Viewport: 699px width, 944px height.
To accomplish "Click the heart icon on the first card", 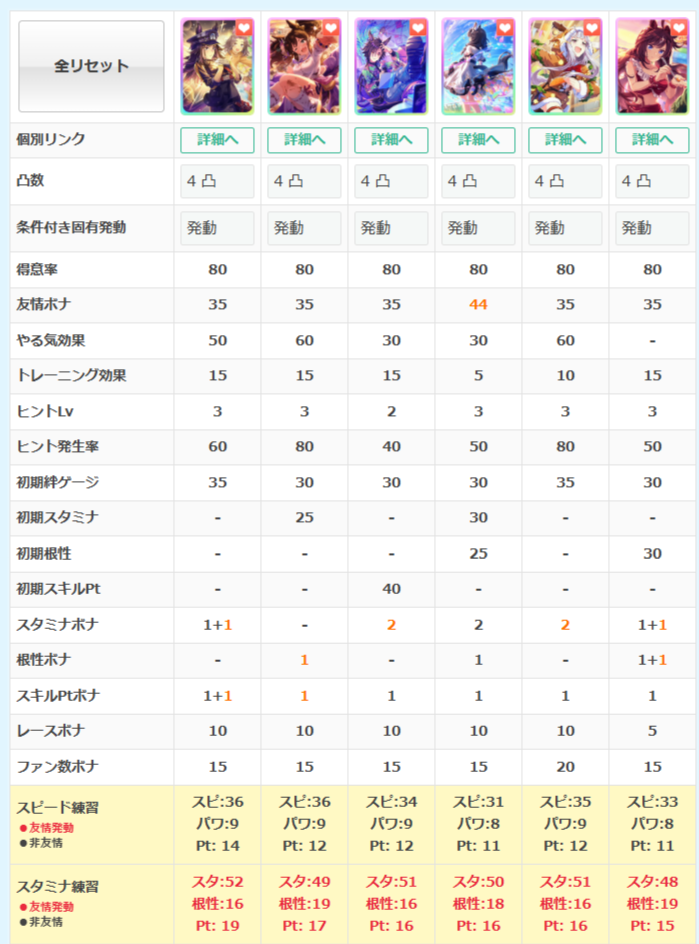I will point(244,29).
